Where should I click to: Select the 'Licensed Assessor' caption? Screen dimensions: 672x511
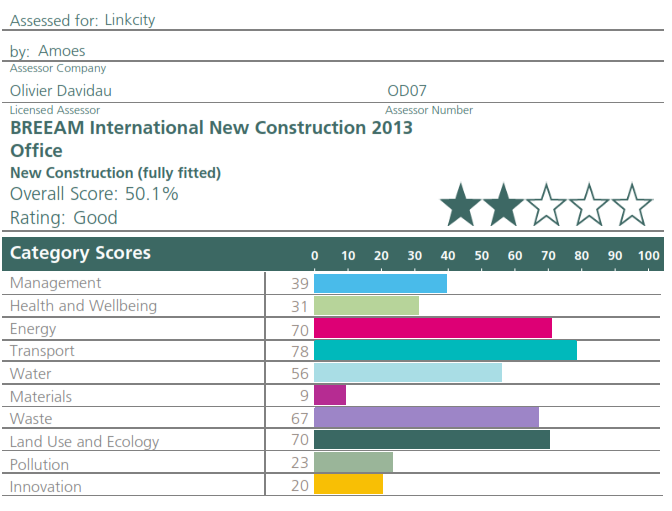[55, 110]
